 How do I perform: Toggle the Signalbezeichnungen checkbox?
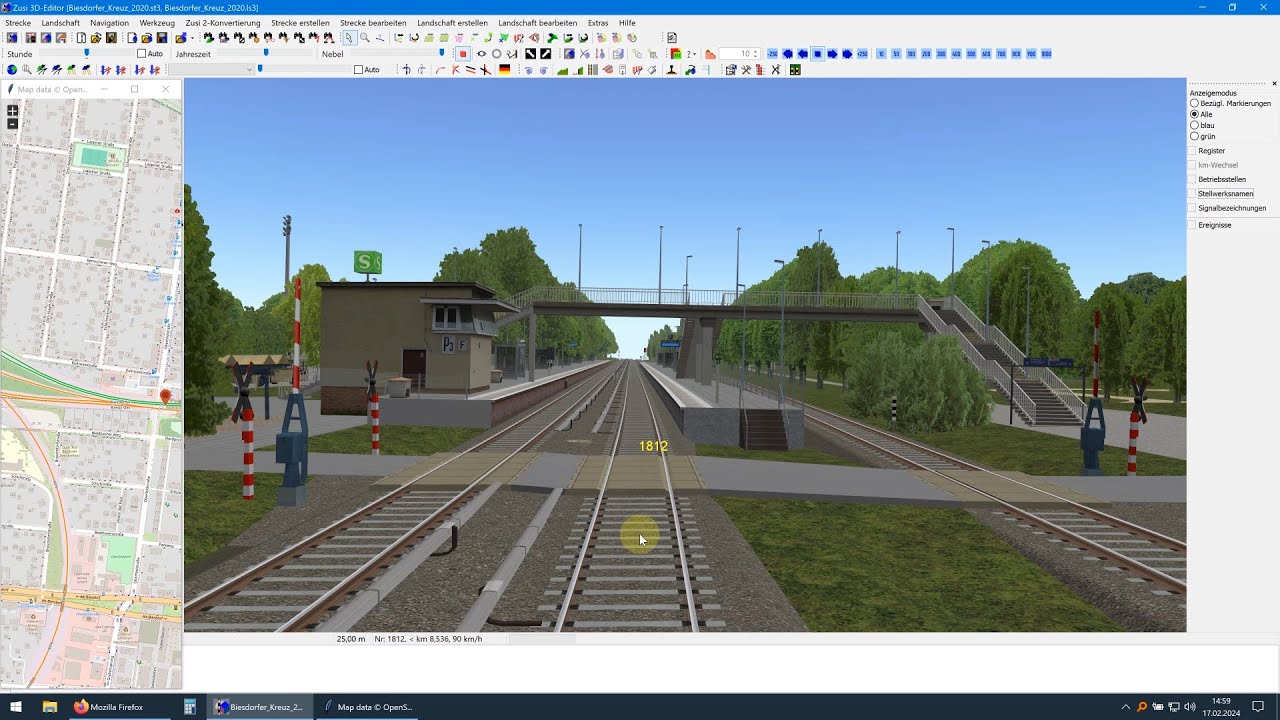(1192, 208)
